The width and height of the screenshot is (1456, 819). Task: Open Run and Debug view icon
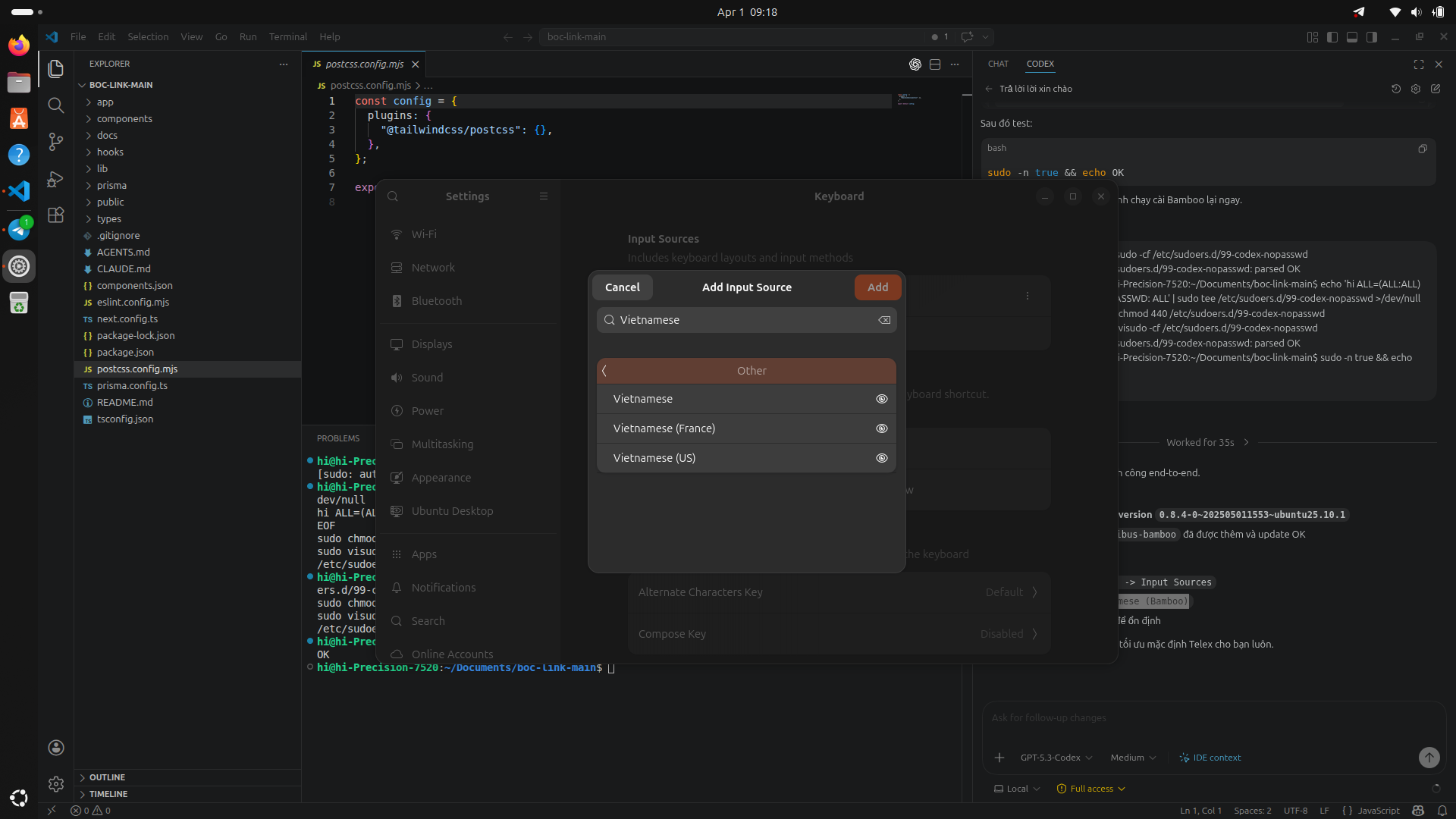[x=55, y=179]
